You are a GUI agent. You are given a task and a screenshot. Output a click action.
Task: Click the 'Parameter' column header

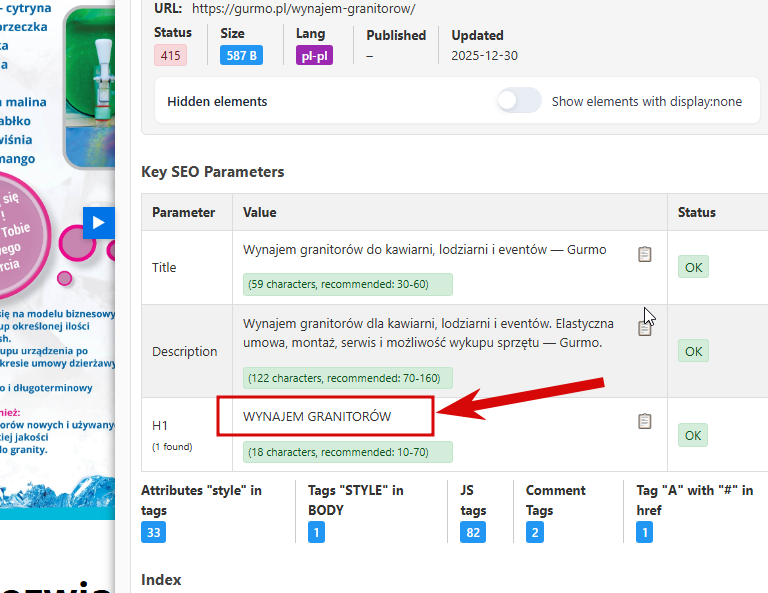183,212
